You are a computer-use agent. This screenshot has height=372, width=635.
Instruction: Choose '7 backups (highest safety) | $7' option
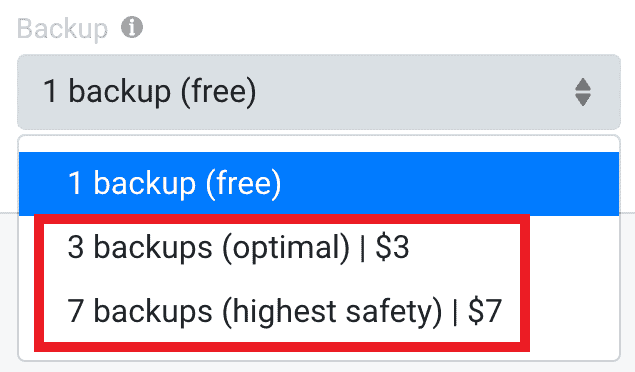point(319,310)
